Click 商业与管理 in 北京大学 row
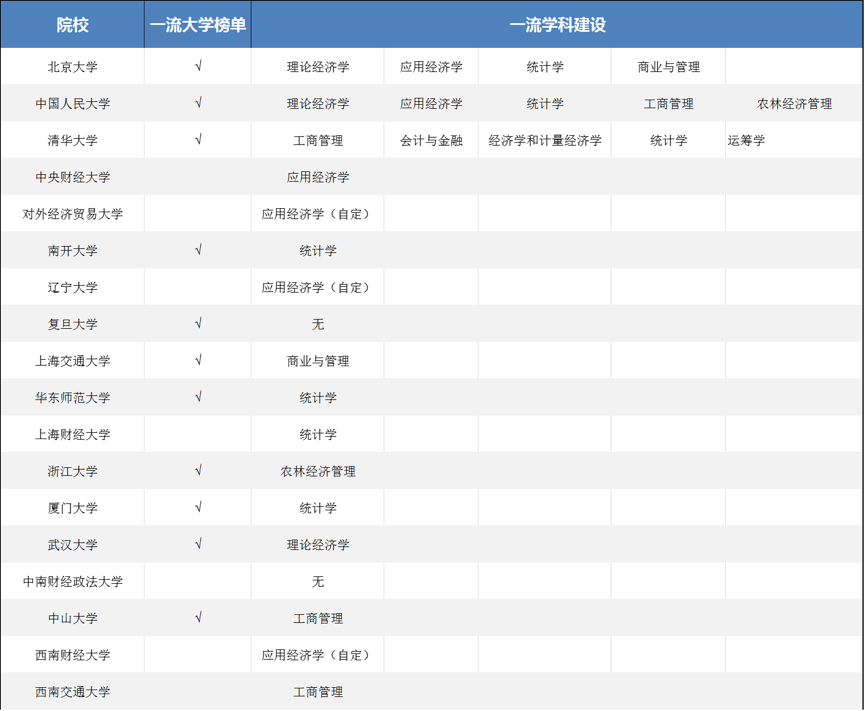 click(668, 67)
